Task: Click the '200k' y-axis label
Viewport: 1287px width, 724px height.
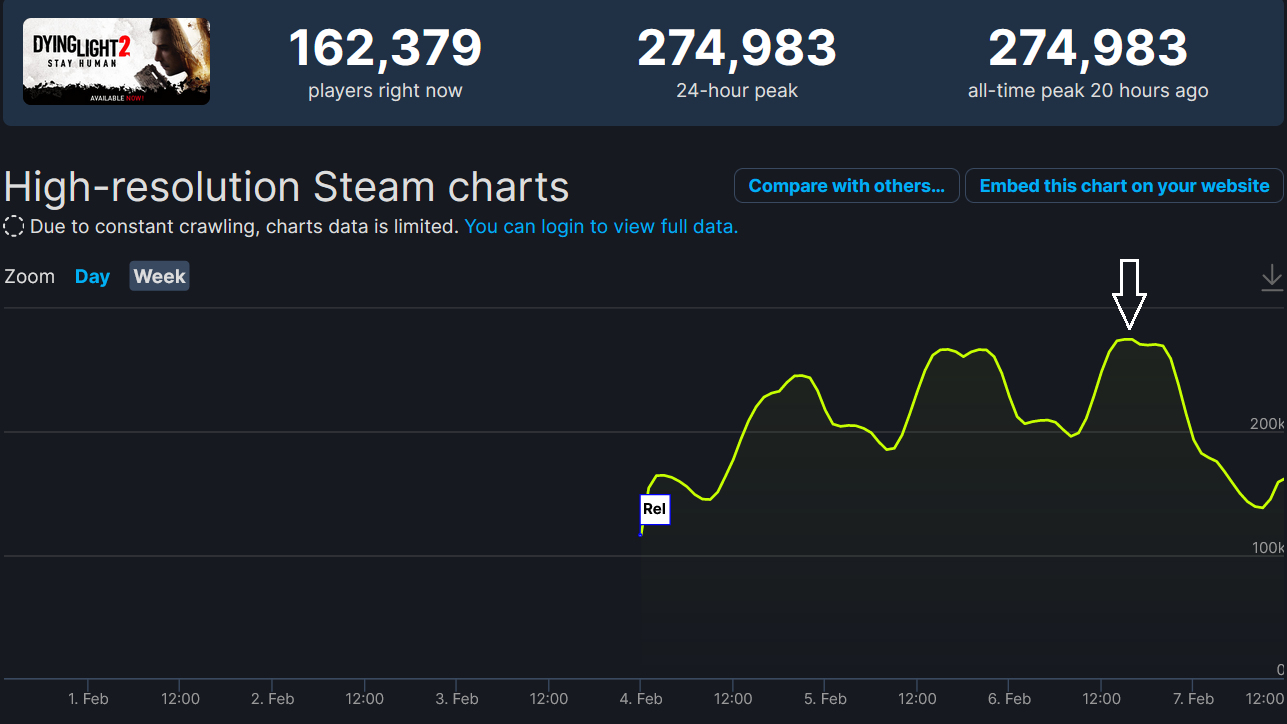Action: tap(1267, 424)
